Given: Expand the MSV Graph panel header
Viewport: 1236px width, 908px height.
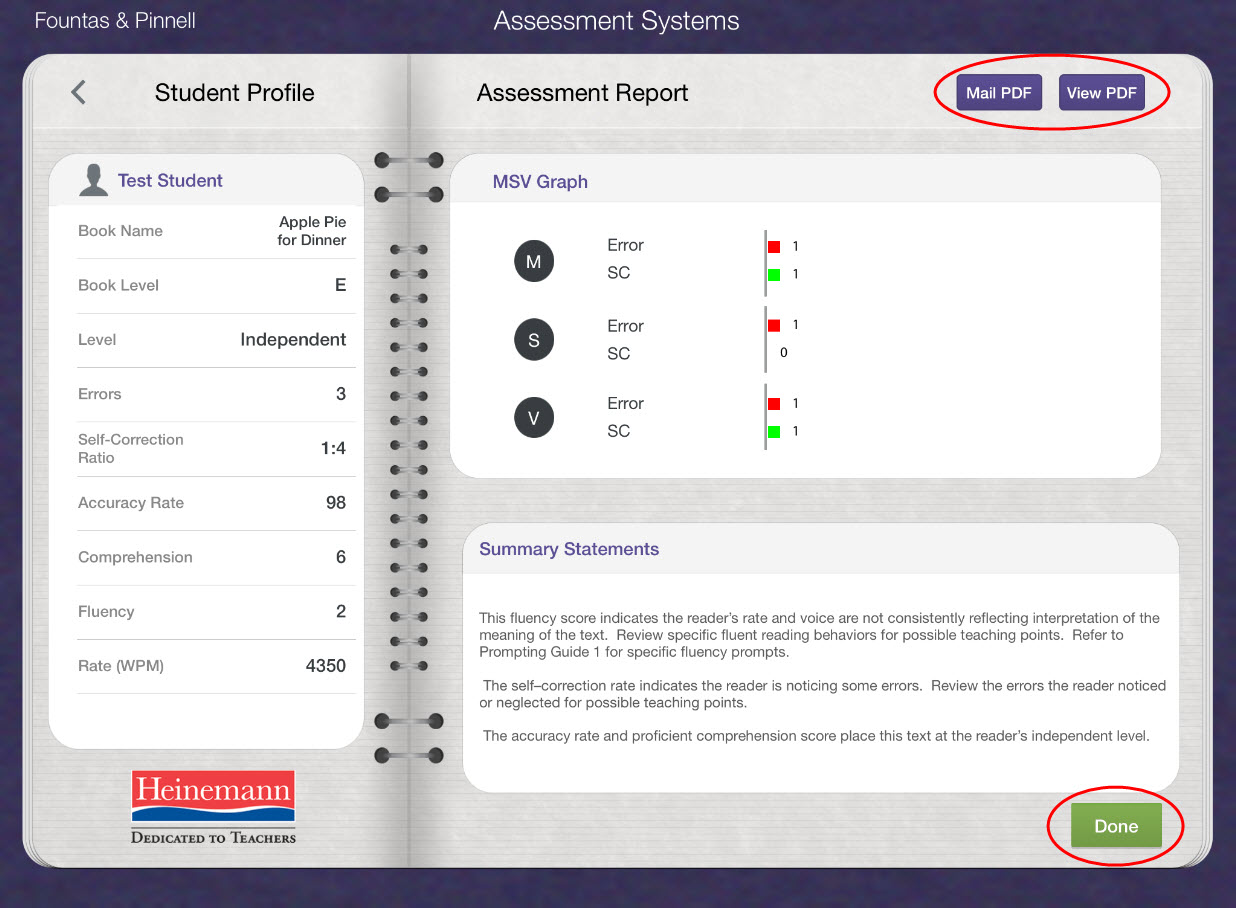Looking at the screenshot, I should point(539,181).
